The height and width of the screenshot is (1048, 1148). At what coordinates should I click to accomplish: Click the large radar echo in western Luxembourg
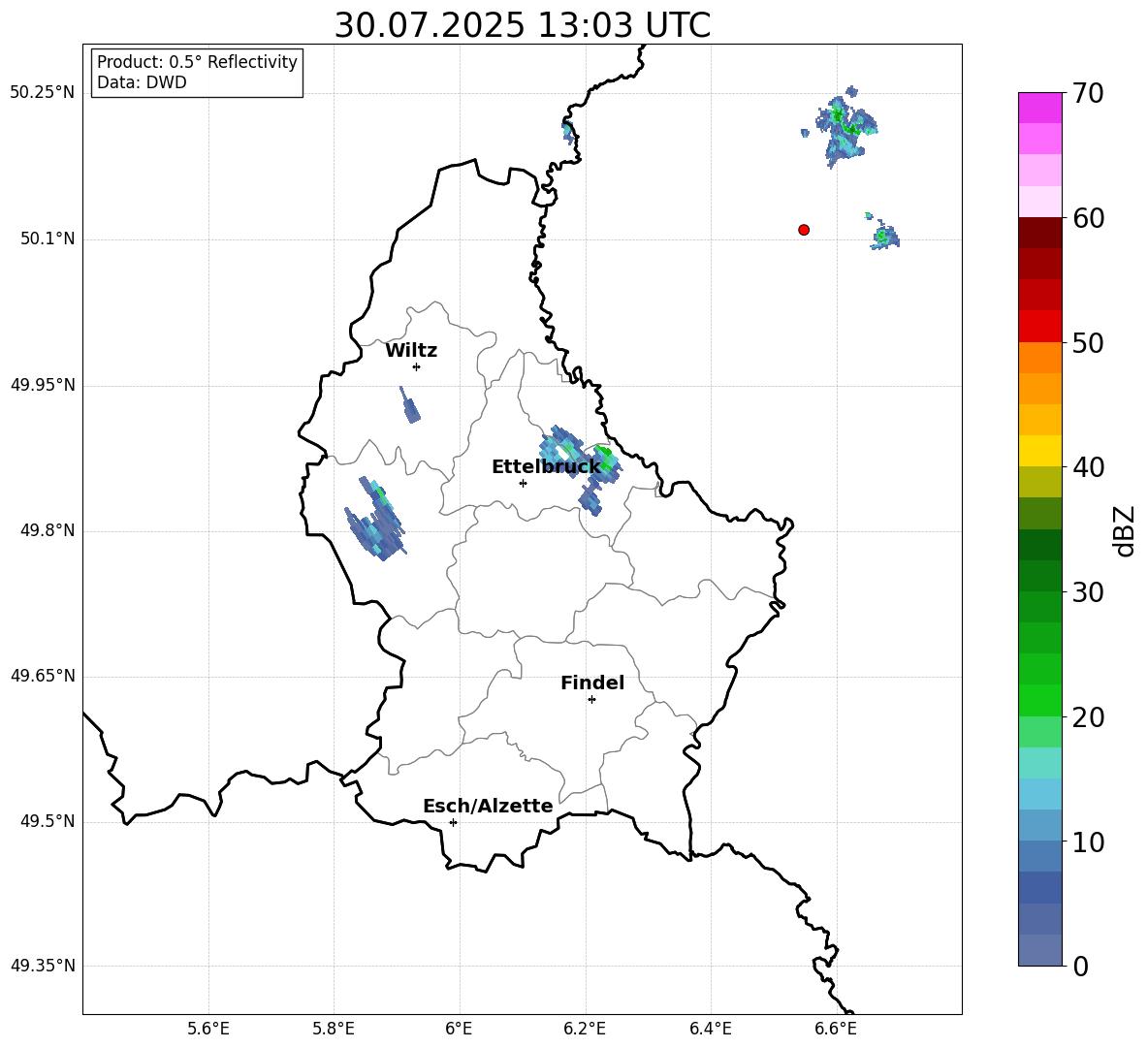pos(375,520)
